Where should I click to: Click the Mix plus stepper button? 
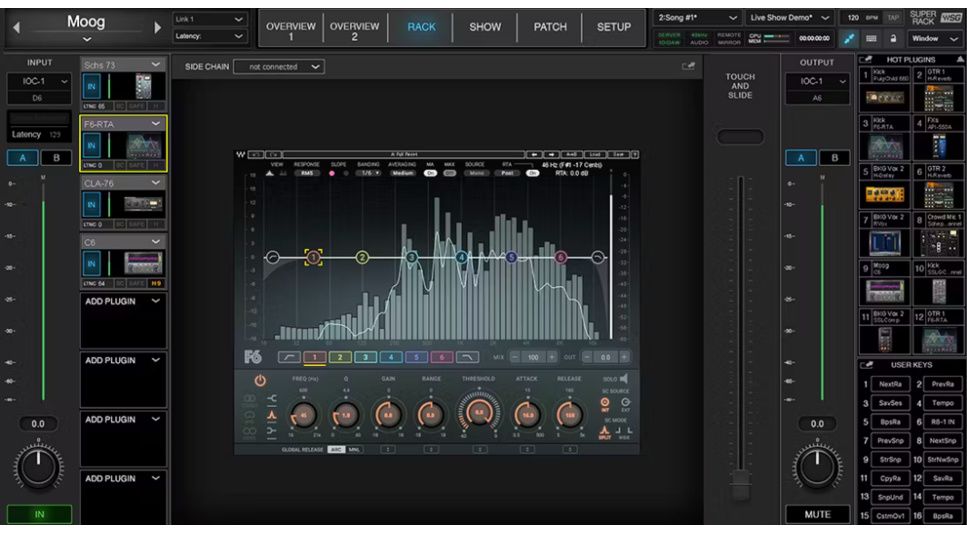pyautogui.click(x=552, y=357)
